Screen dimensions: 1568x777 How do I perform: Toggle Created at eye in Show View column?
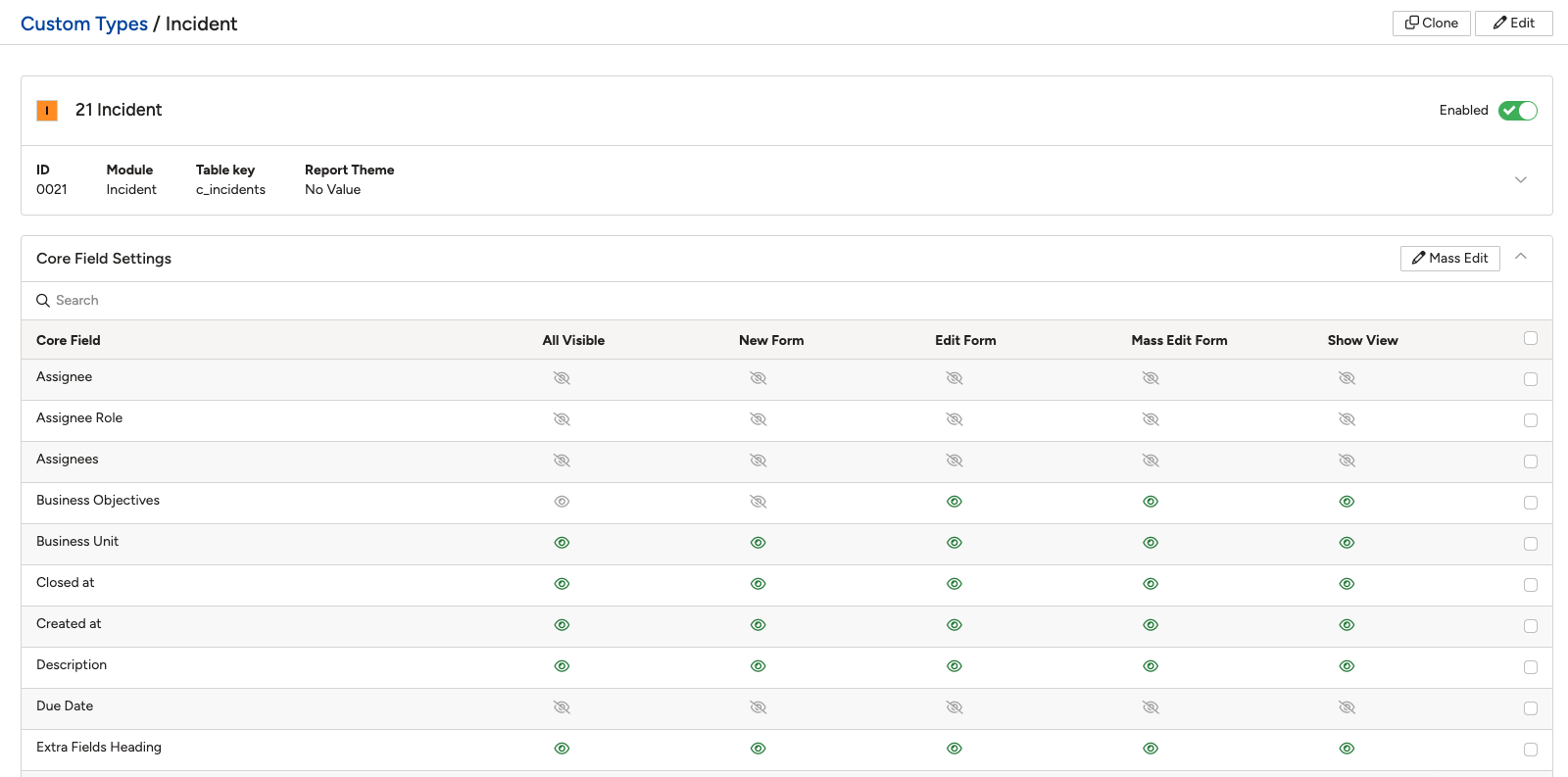click(x=1347, y=625)
